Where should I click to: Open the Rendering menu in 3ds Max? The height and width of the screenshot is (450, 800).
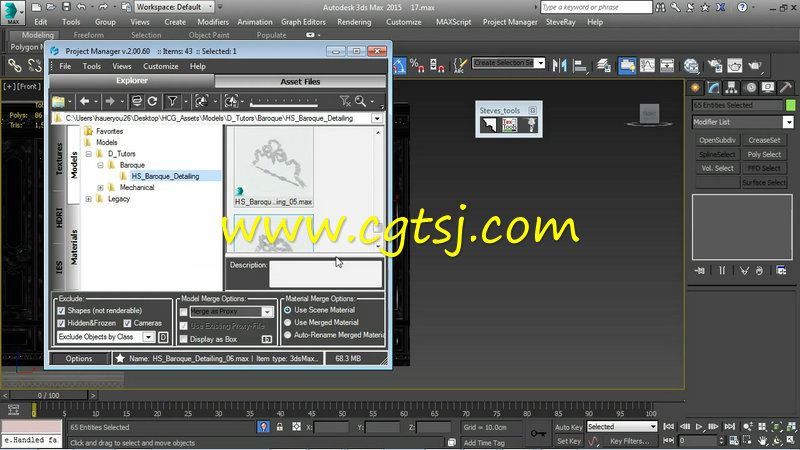point(354,22)
